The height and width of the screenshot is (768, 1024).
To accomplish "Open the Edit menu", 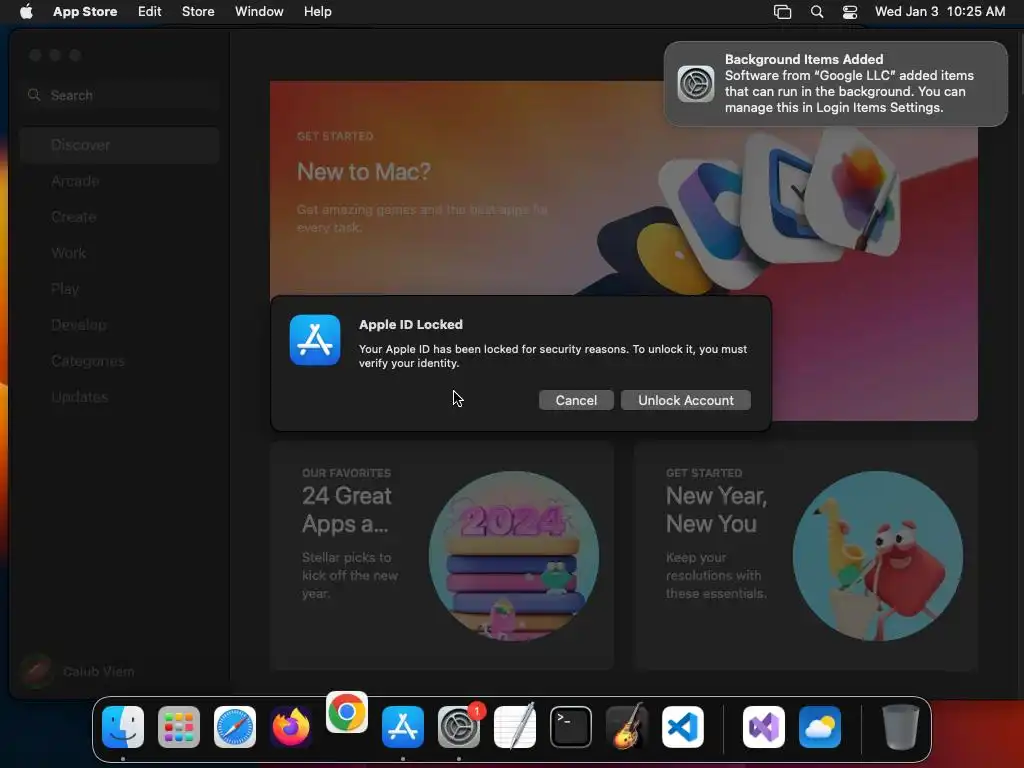I will click(150, 12).
